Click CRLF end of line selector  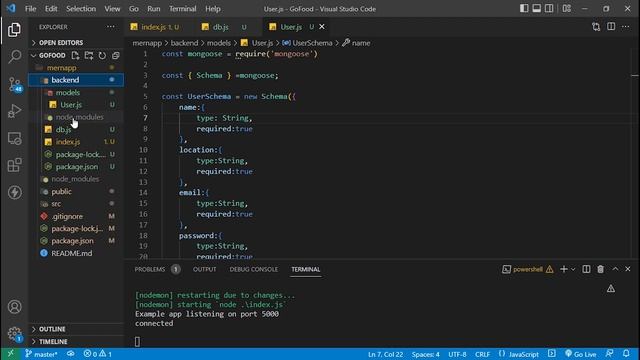[x=482, y=354]
